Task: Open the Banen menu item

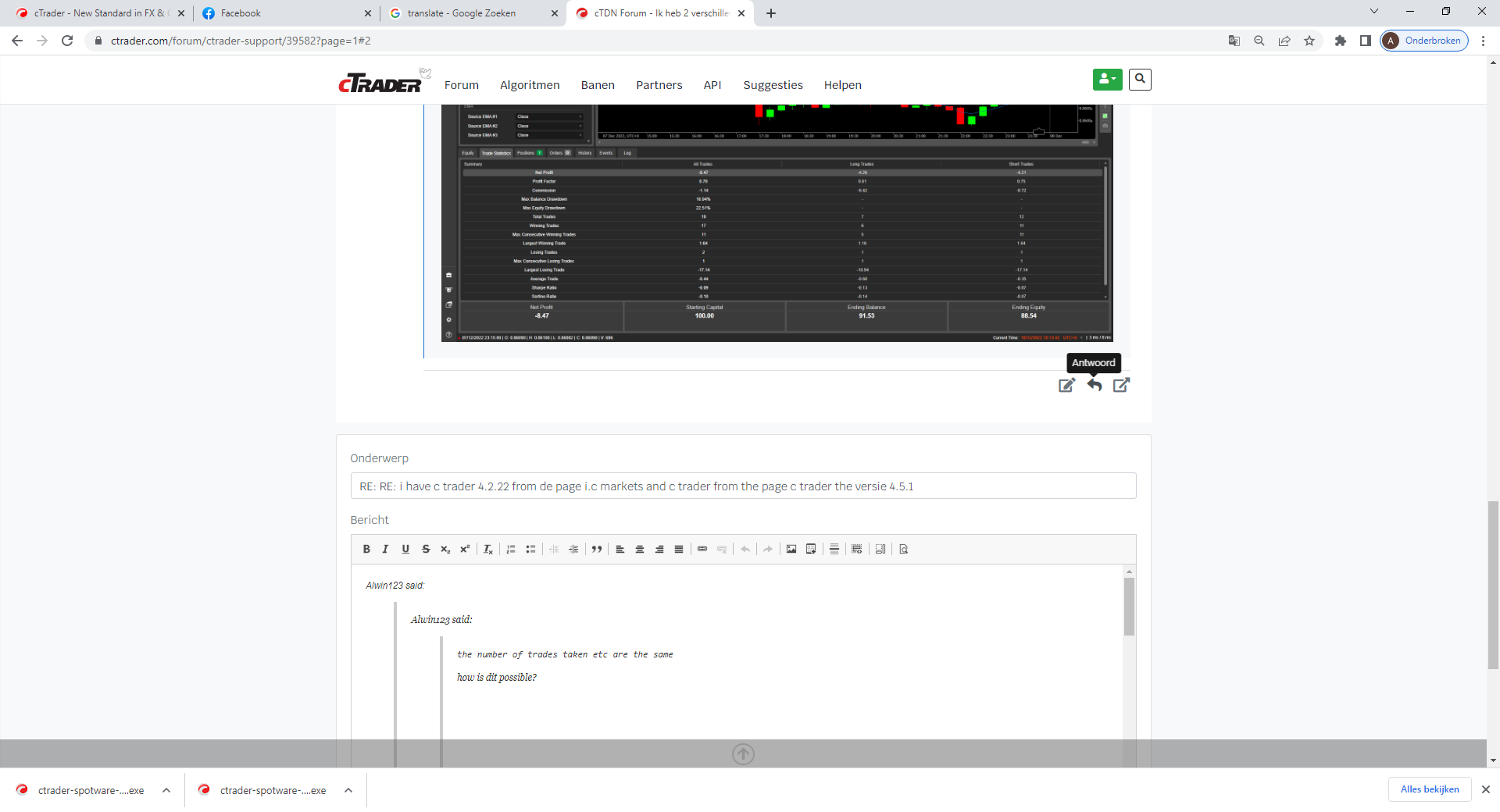Action: point(598,85)
